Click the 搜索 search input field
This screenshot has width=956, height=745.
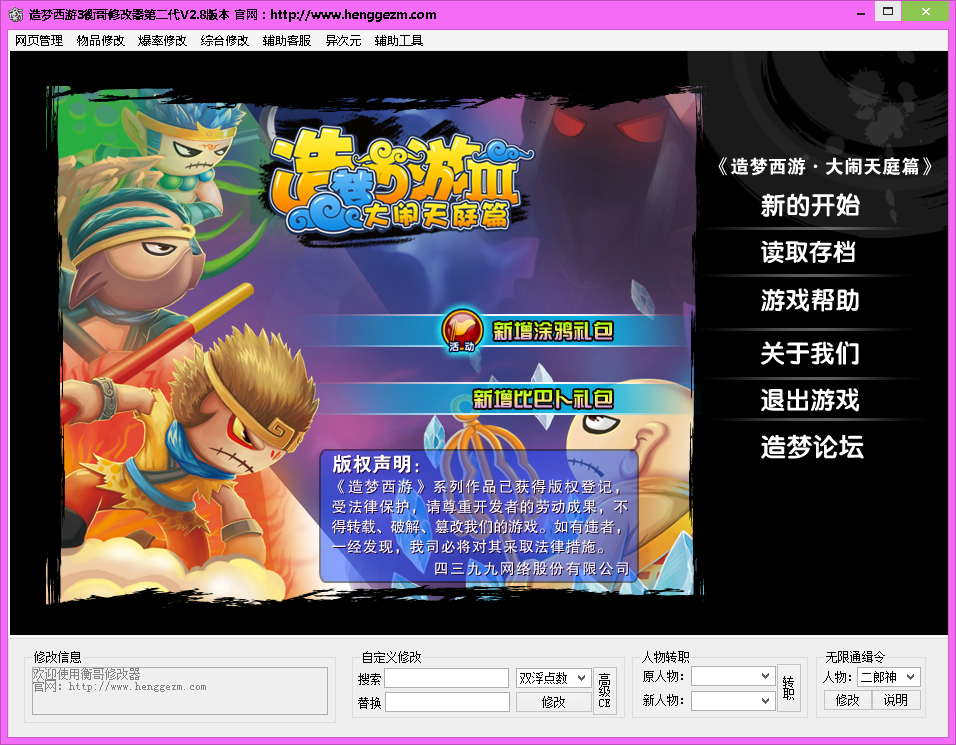click(447, 678)
